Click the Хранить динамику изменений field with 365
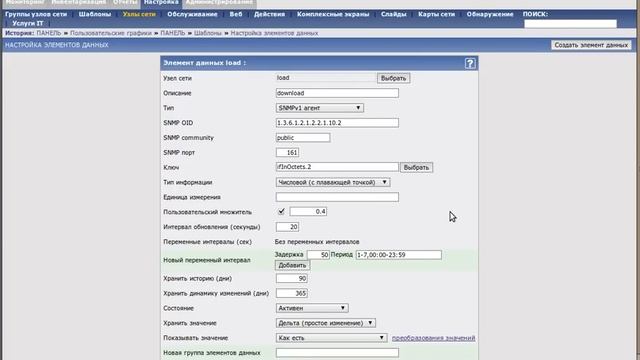640x360 pixels. tap(291, 293)
